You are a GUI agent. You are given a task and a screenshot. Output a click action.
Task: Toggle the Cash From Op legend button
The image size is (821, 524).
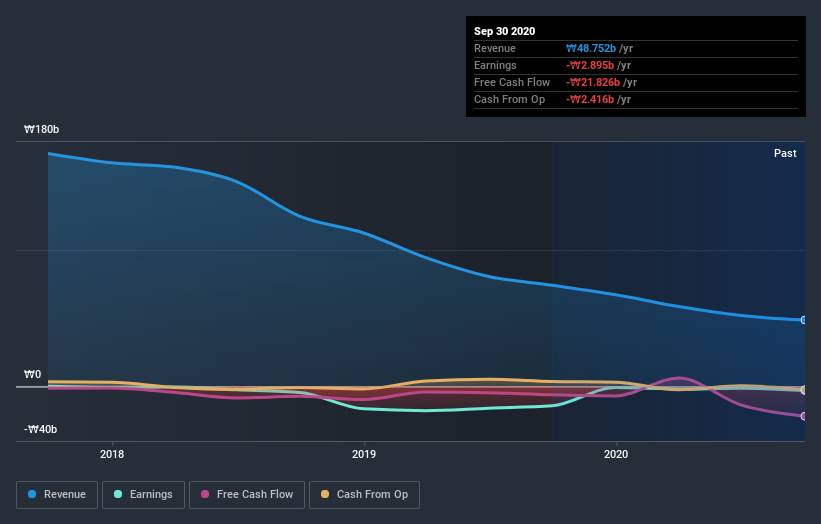(x=364, y=495)
